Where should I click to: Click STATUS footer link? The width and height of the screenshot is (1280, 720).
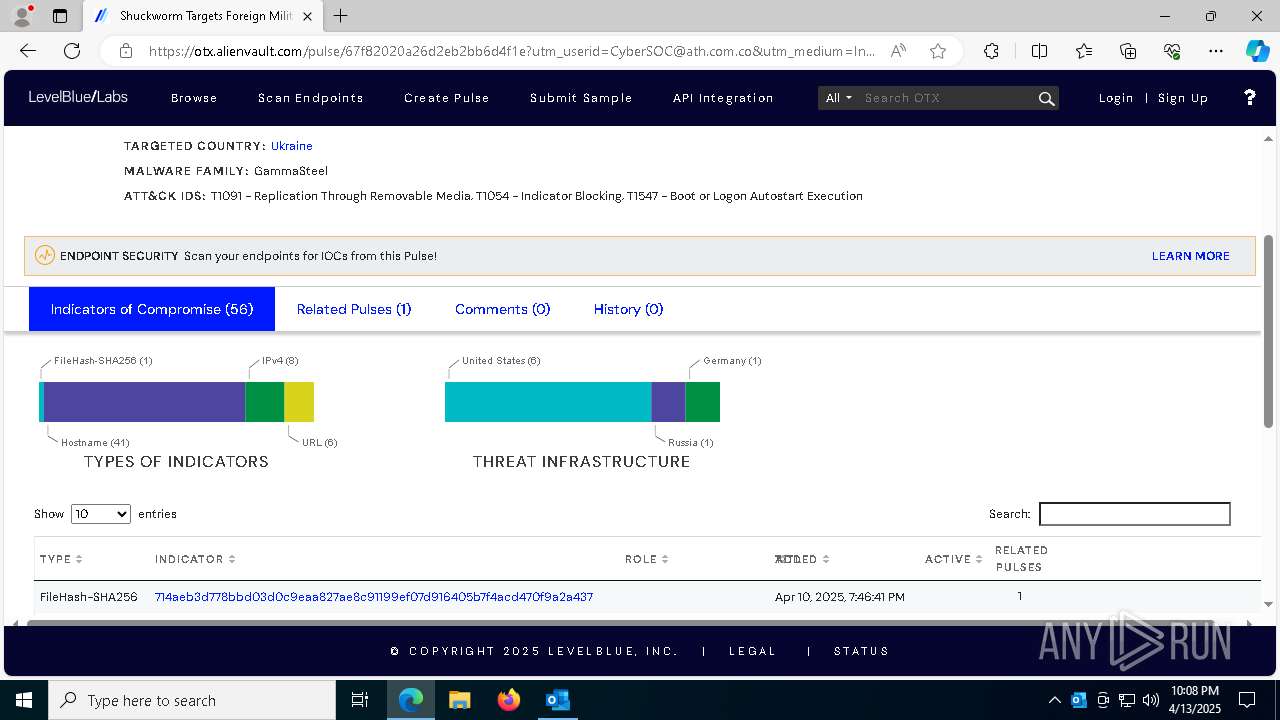pos(862,651)
